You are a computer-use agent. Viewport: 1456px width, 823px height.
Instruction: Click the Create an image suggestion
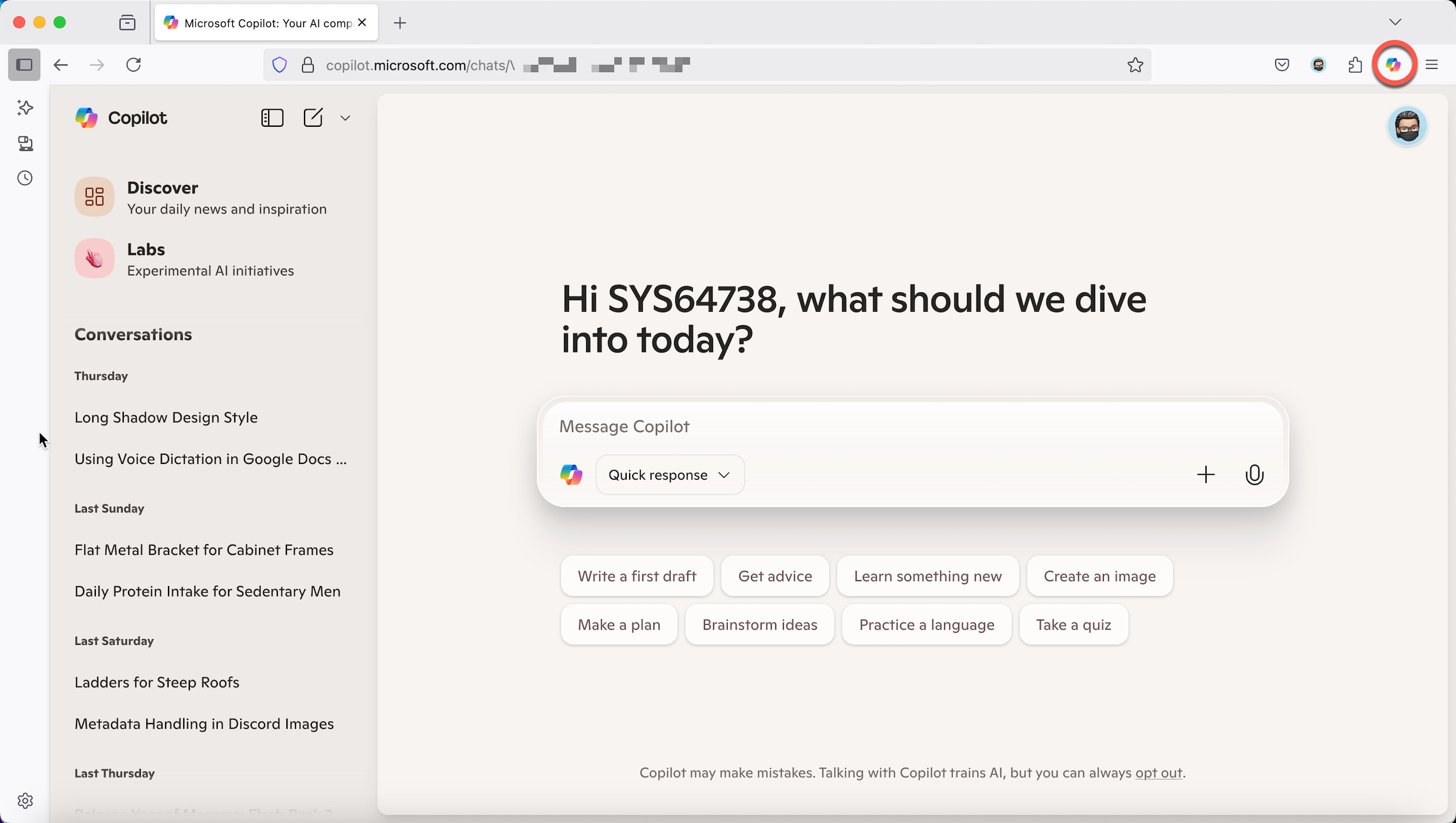[1099, 576]
